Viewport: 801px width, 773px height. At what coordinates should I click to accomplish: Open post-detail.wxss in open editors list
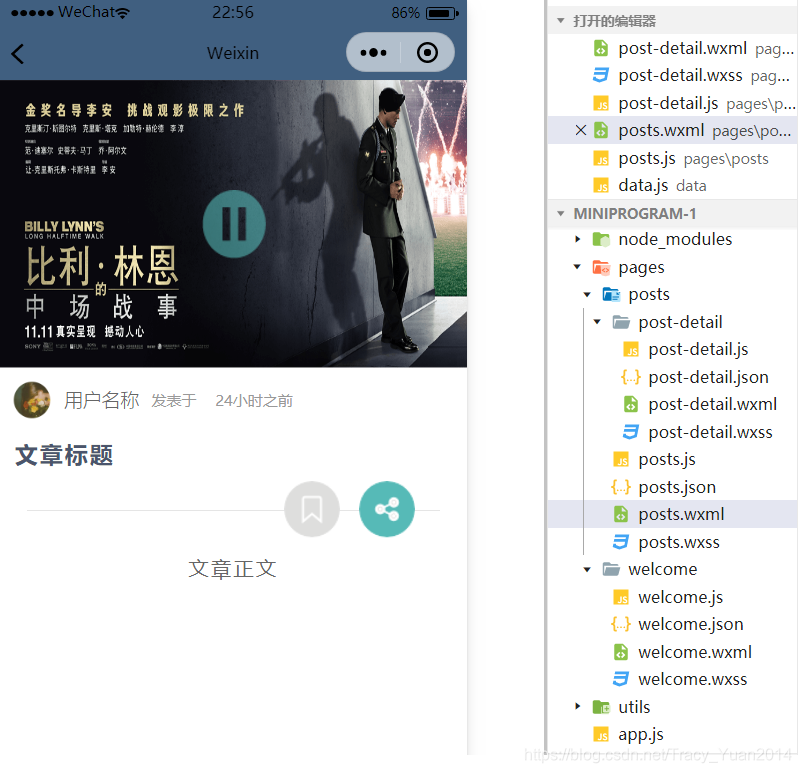click(672, 76)
